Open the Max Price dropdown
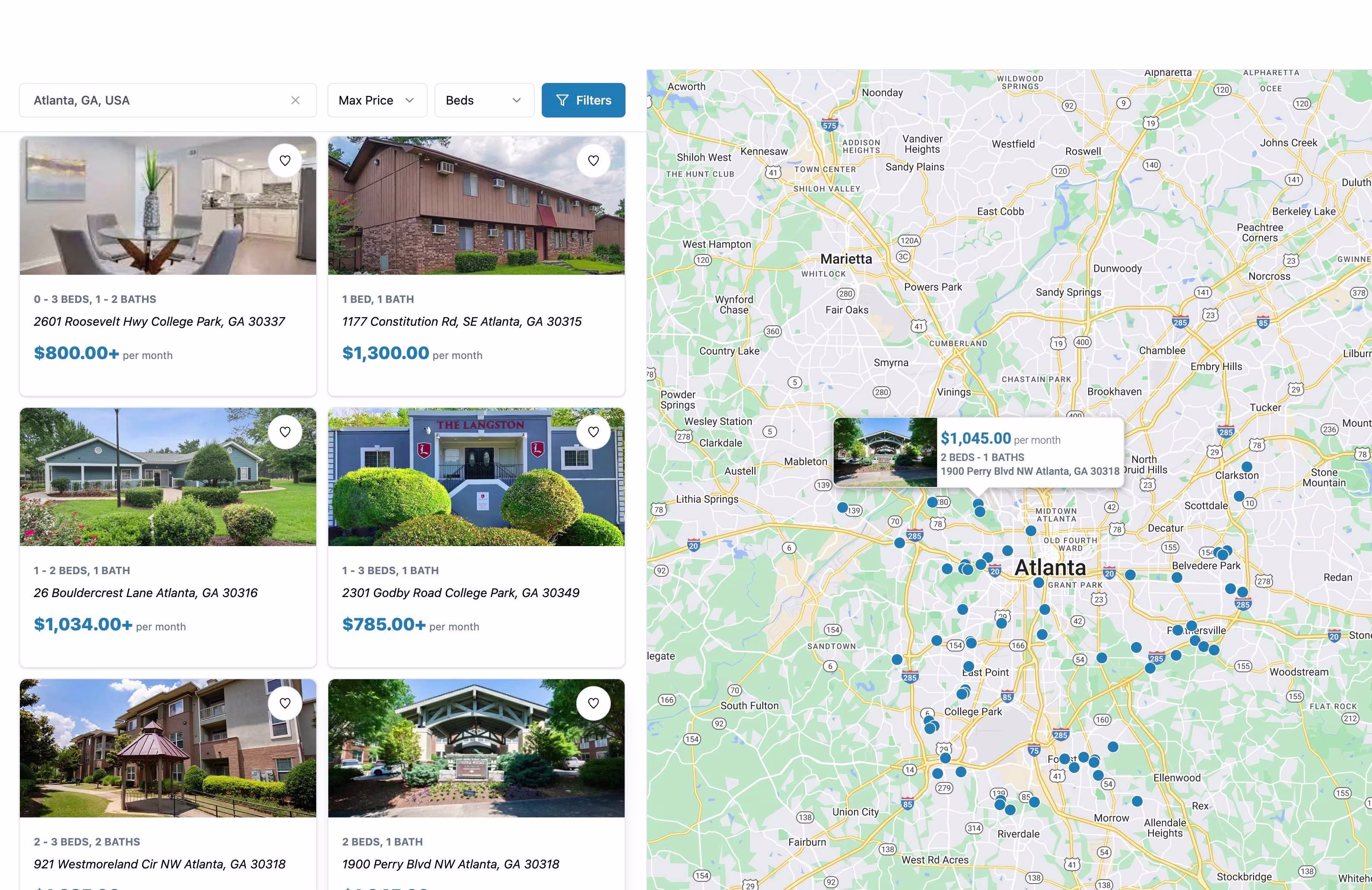This screenshot has width=1372, height=890. click(377, 100)
